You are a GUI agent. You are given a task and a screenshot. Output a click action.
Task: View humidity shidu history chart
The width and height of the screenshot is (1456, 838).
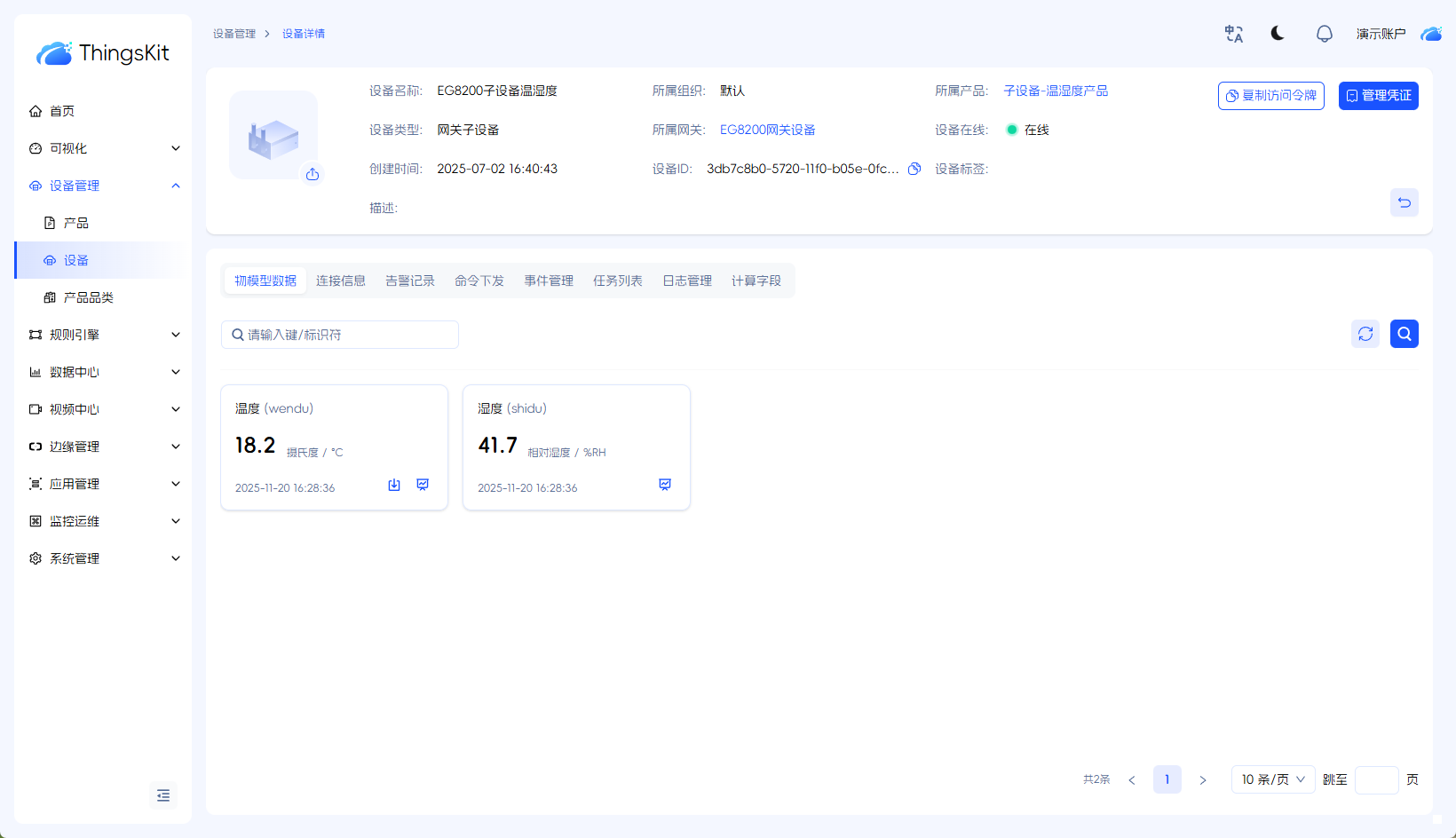[x=665, y=485]
